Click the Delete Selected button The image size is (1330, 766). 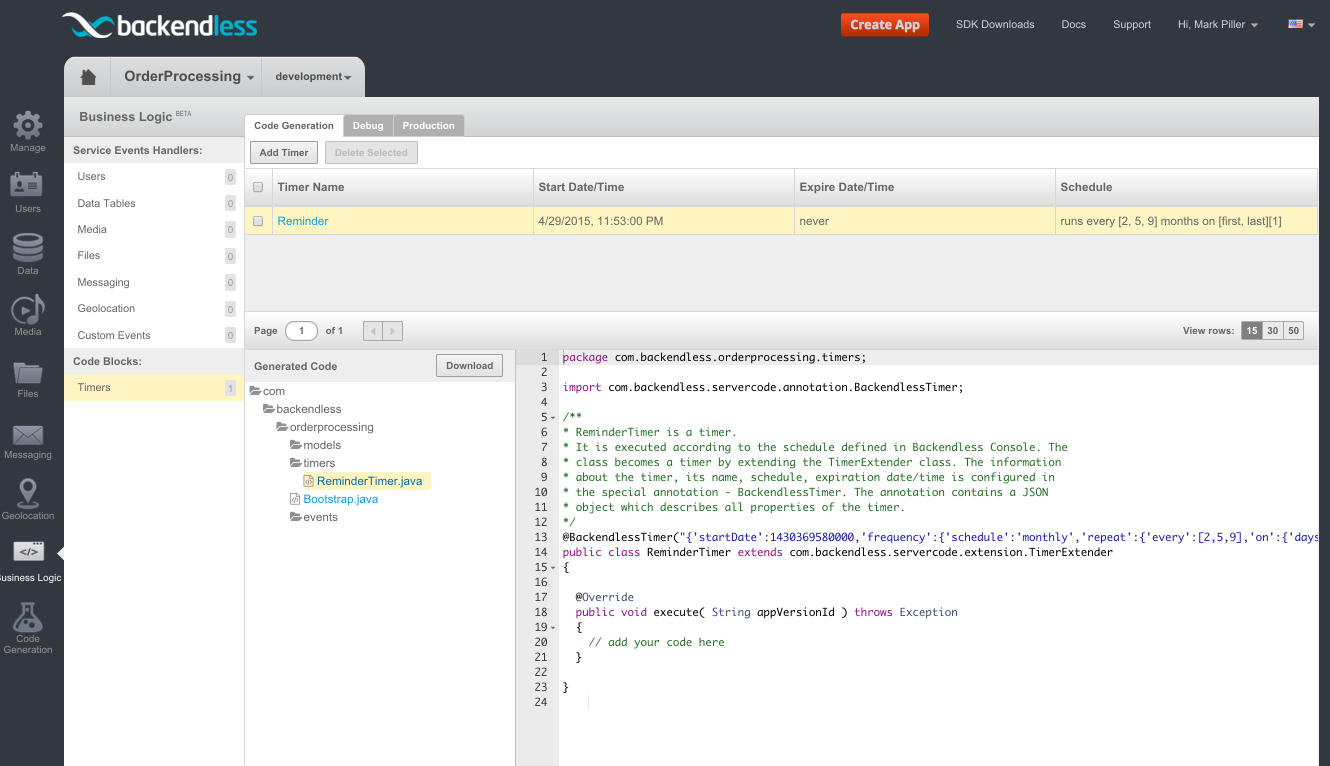pyautogui.click(x=371, y=153)
